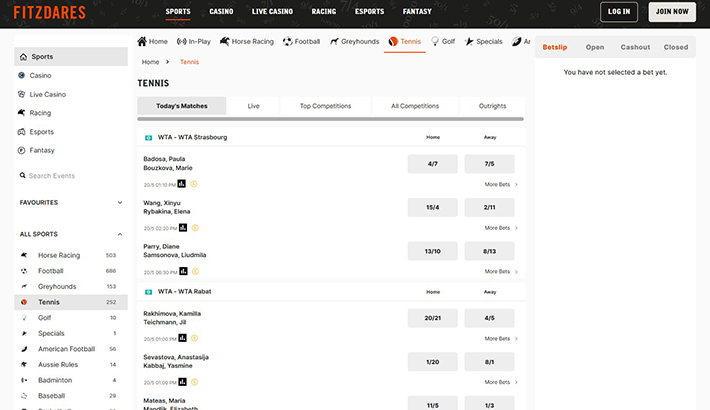Select Aussie Rules in sports list
The image size is (710, 410).
point(71,365)
